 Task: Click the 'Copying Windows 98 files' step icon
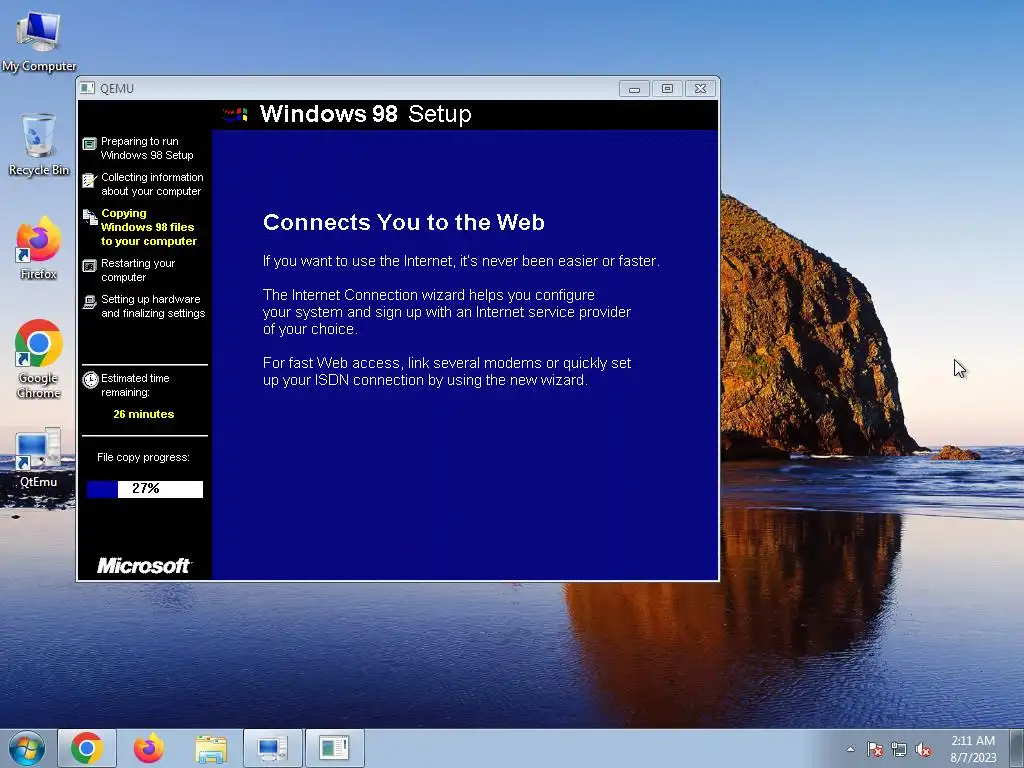pos(90,217)
